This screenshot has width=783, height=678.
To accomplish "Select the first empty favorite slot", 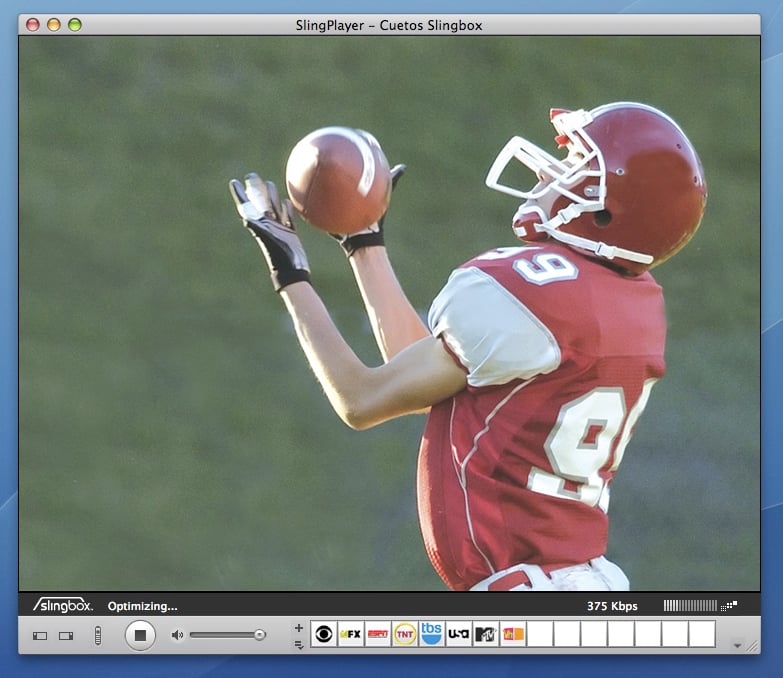I will (x=540, y=634).
